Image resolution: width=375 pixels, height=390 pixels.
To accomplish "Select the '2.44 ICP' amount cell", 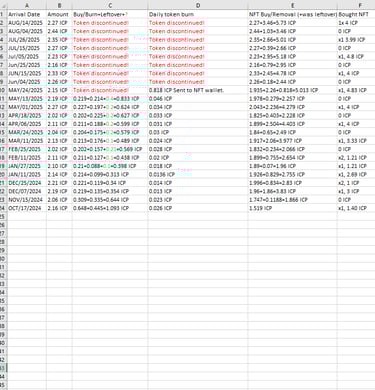I will (x=59, y=31).
